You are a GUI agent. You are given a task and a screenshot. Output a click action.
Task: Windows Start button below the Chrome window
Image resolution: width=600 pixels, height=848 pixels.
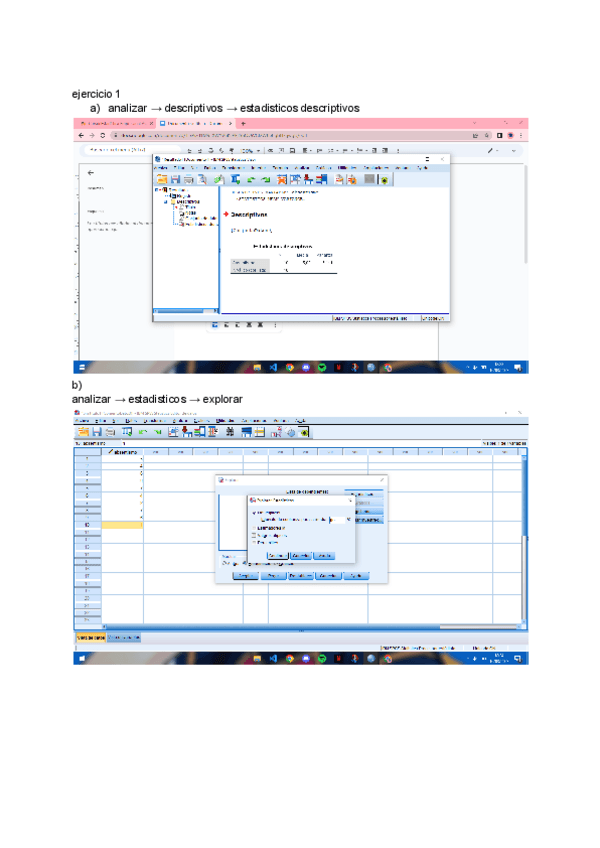pos(82,368)
